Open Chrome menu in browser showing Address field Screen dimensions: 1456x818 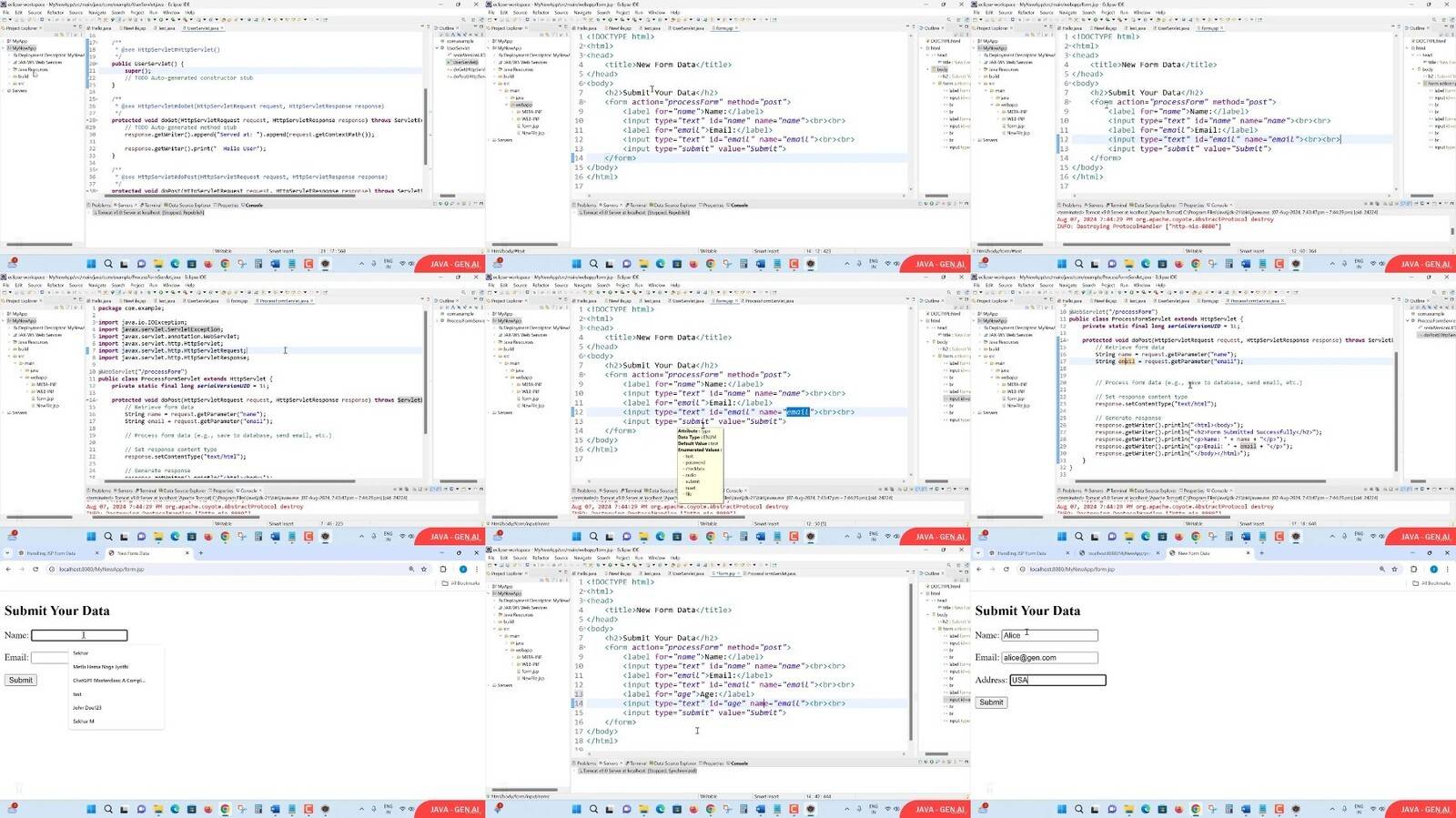coord(1447,569)
